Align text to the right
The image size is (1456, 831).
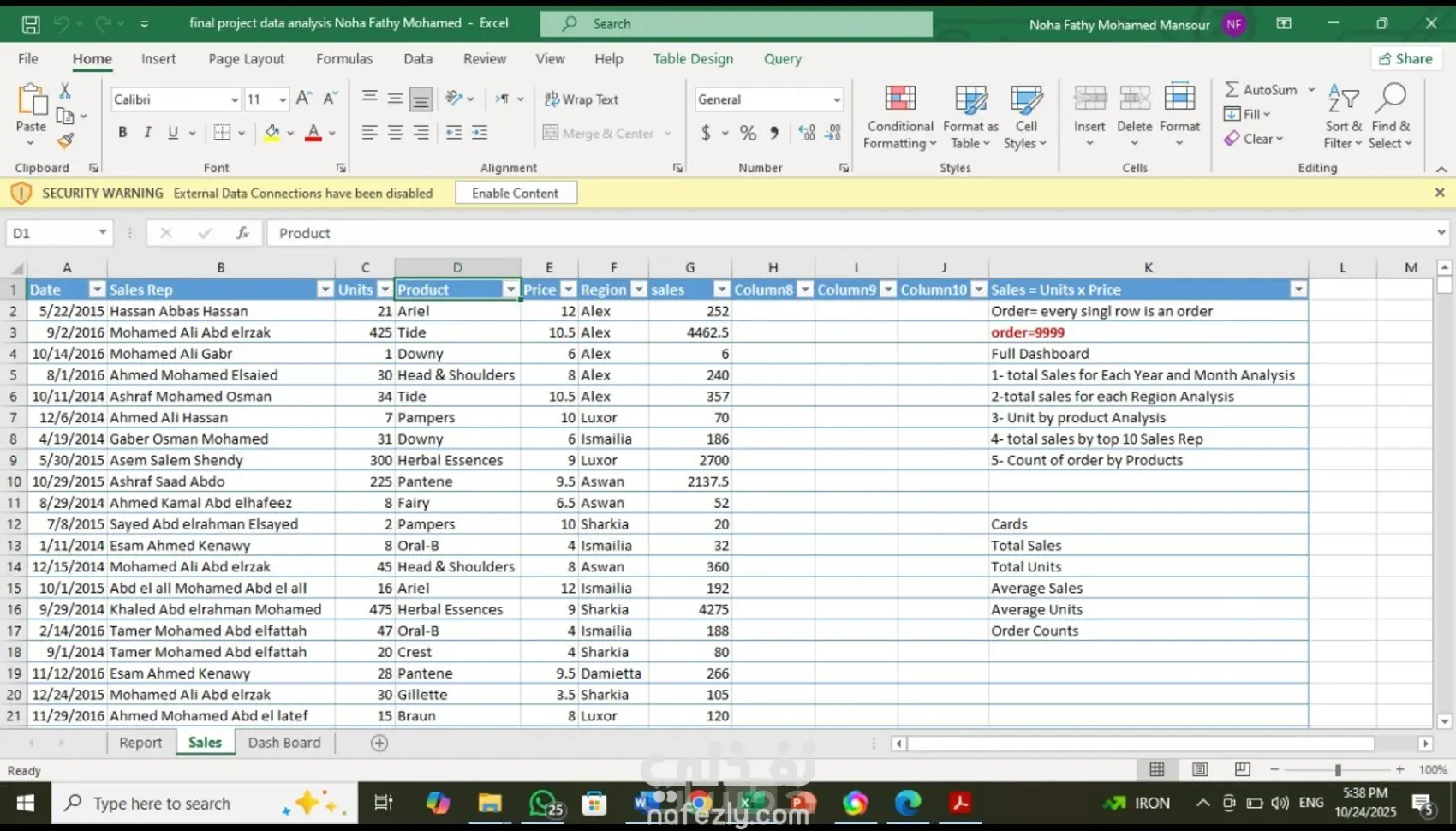tap(421, 133)
